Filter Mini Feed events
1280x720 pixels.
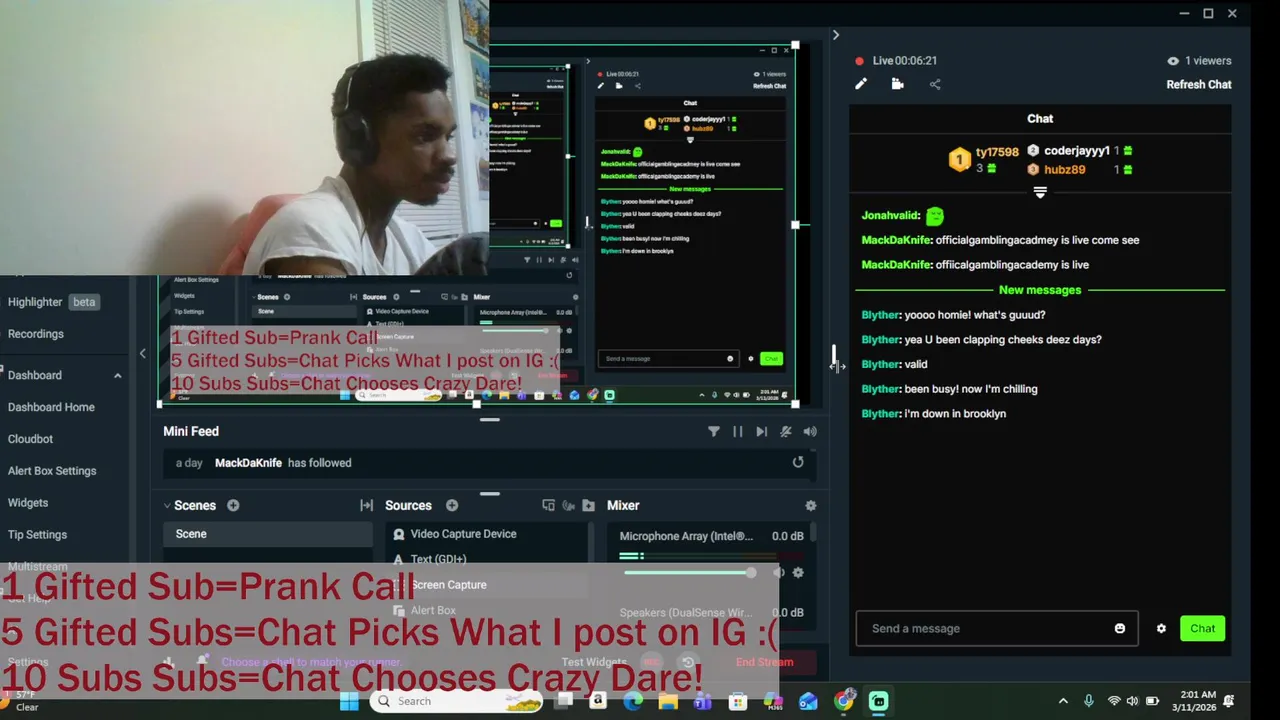pyautogui.click(x=713, y=431)
